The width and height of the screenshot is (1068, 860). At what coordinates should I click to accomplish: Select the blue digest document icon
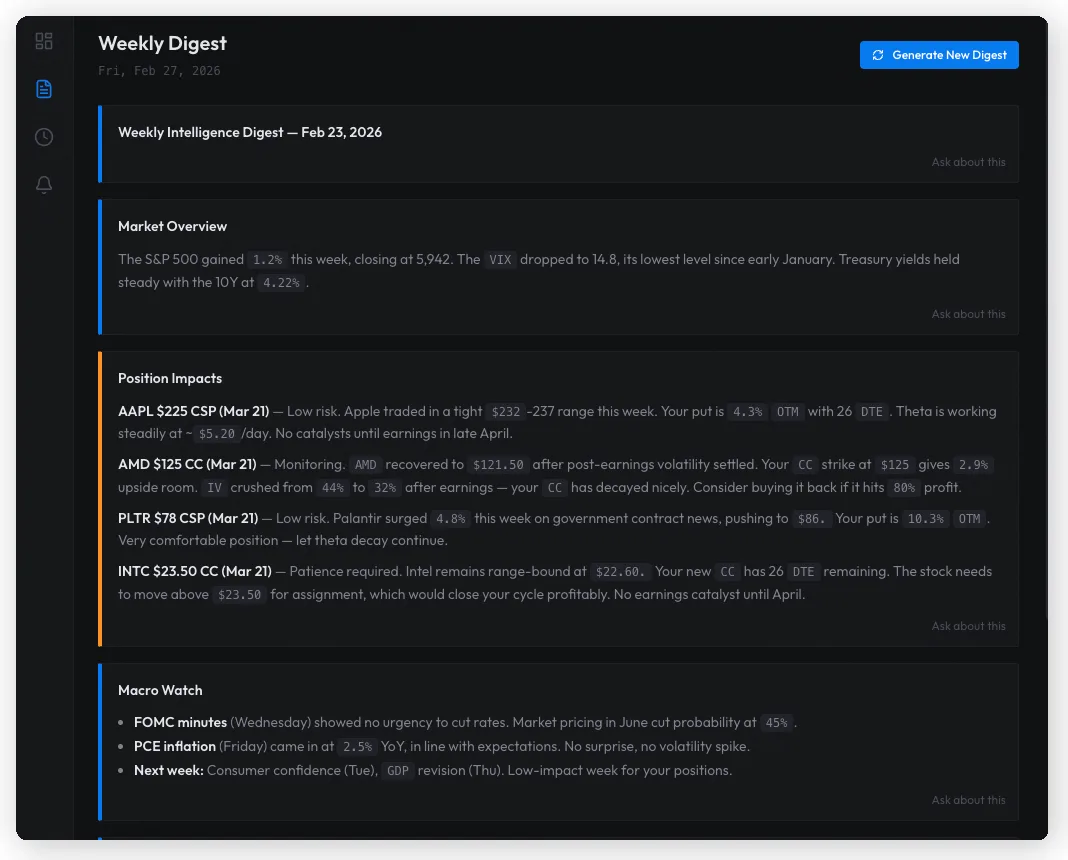[x=44, y=89]
